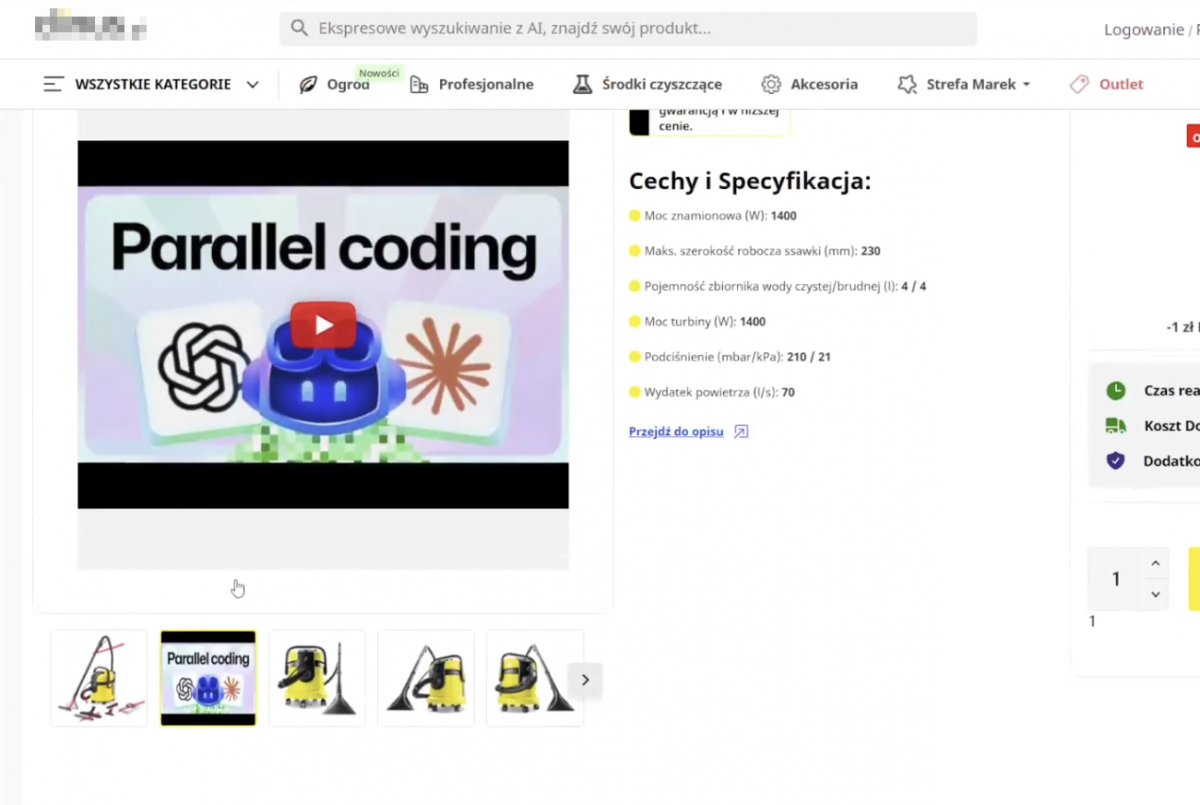Click the Logowanie link
This screenshot has height=805, width=1200.
(1143, 29)
